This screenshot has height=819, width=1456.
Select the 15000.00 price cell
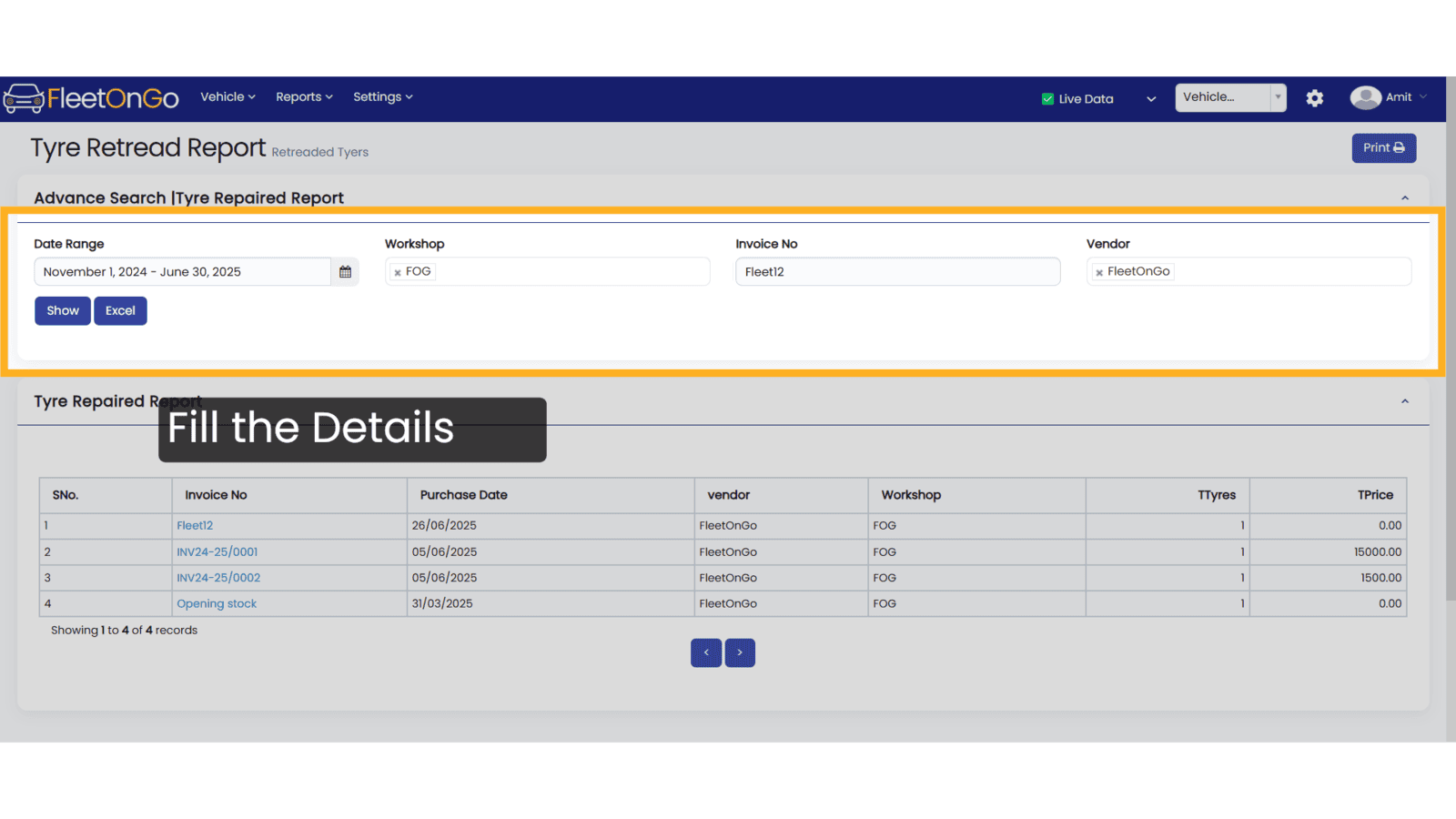(x=1328, y=552)
